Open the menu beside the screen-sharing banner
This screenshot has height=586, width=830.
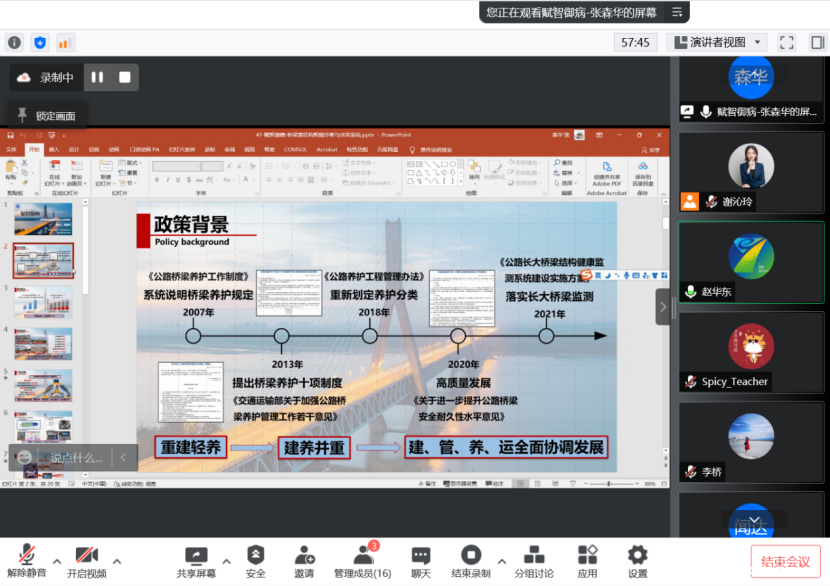click(677, 12)
